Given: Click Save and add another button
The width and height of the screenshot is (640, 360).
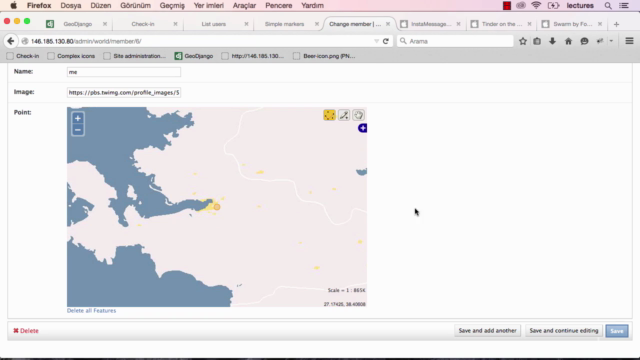Looking at the screenshot, I should (x=487, y=331).
